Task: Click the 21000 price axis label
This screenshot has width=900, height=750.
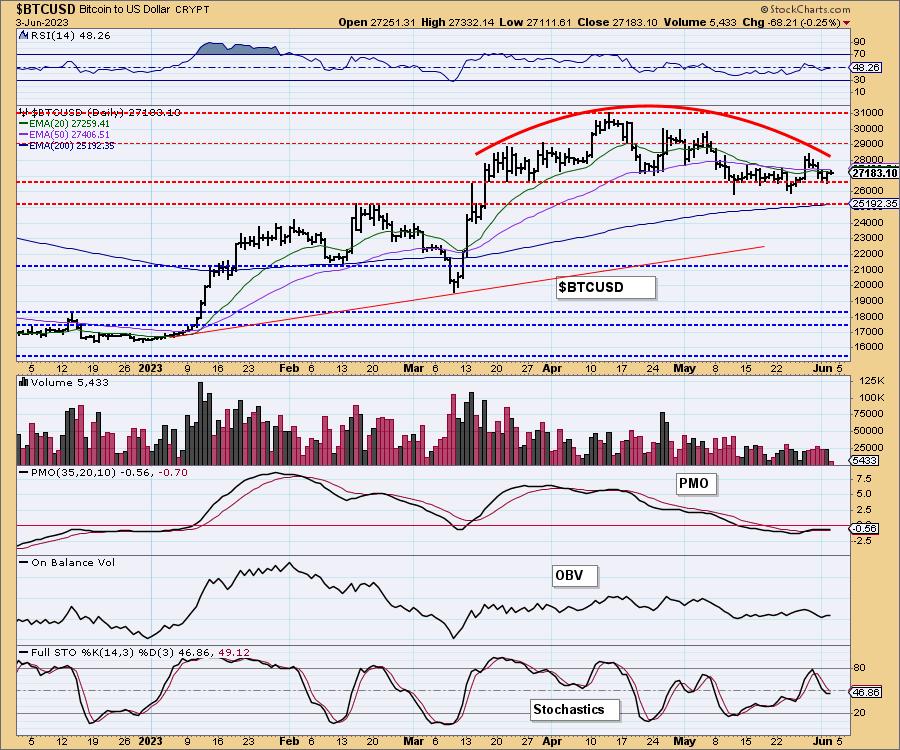Action: (867, 269)
